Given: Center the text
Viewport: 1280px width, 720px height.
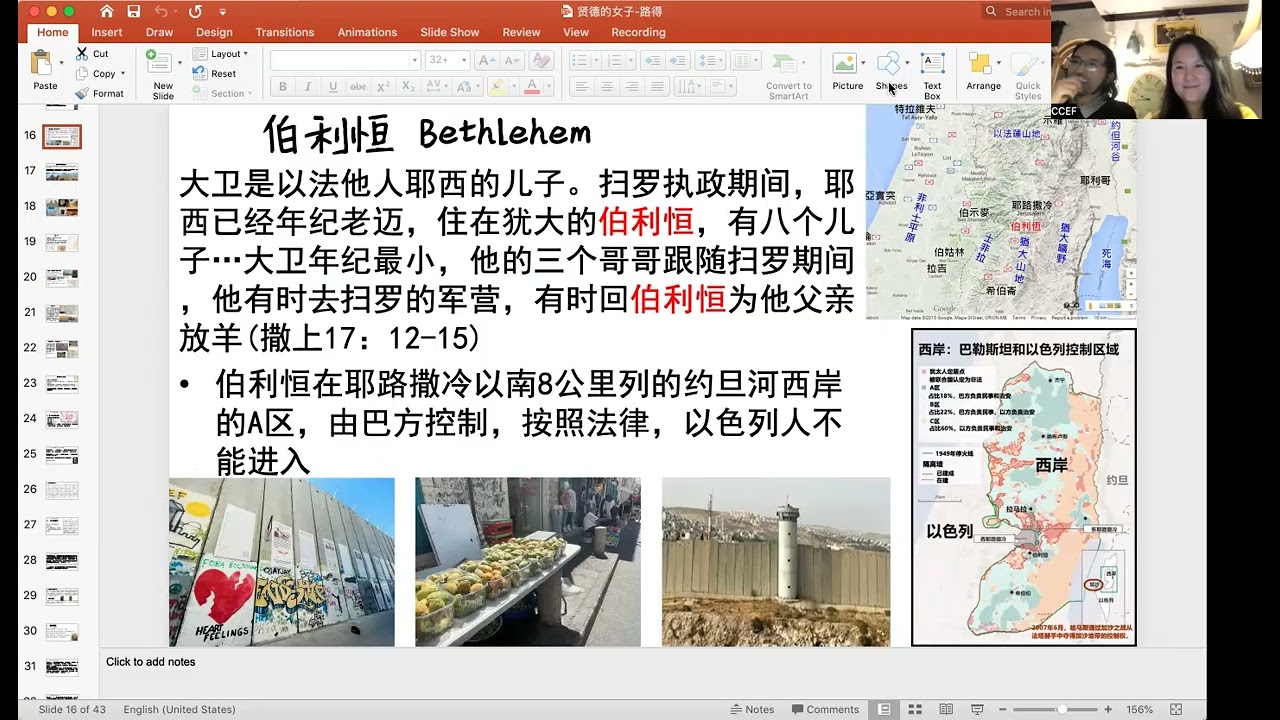Looking at the screenshot, I should click(606, 87).
